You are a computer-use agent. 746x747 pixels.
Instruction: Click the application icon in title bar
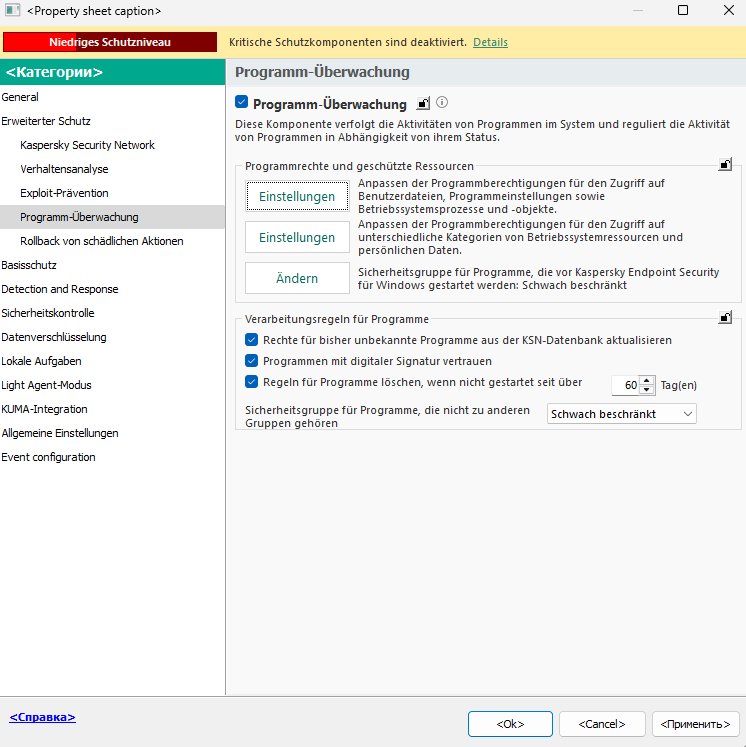tap(12, 11)
